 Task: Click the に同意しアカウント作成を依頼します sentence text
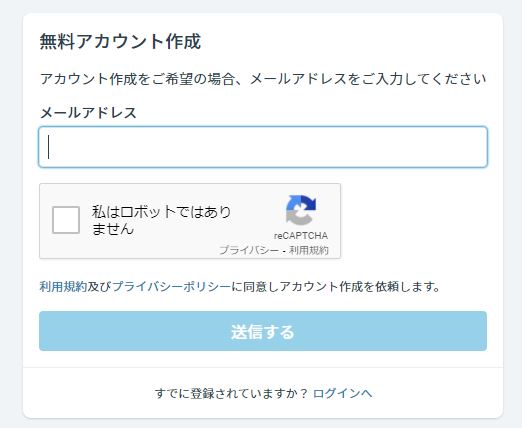pyautogui.click(x=335, y=286)
